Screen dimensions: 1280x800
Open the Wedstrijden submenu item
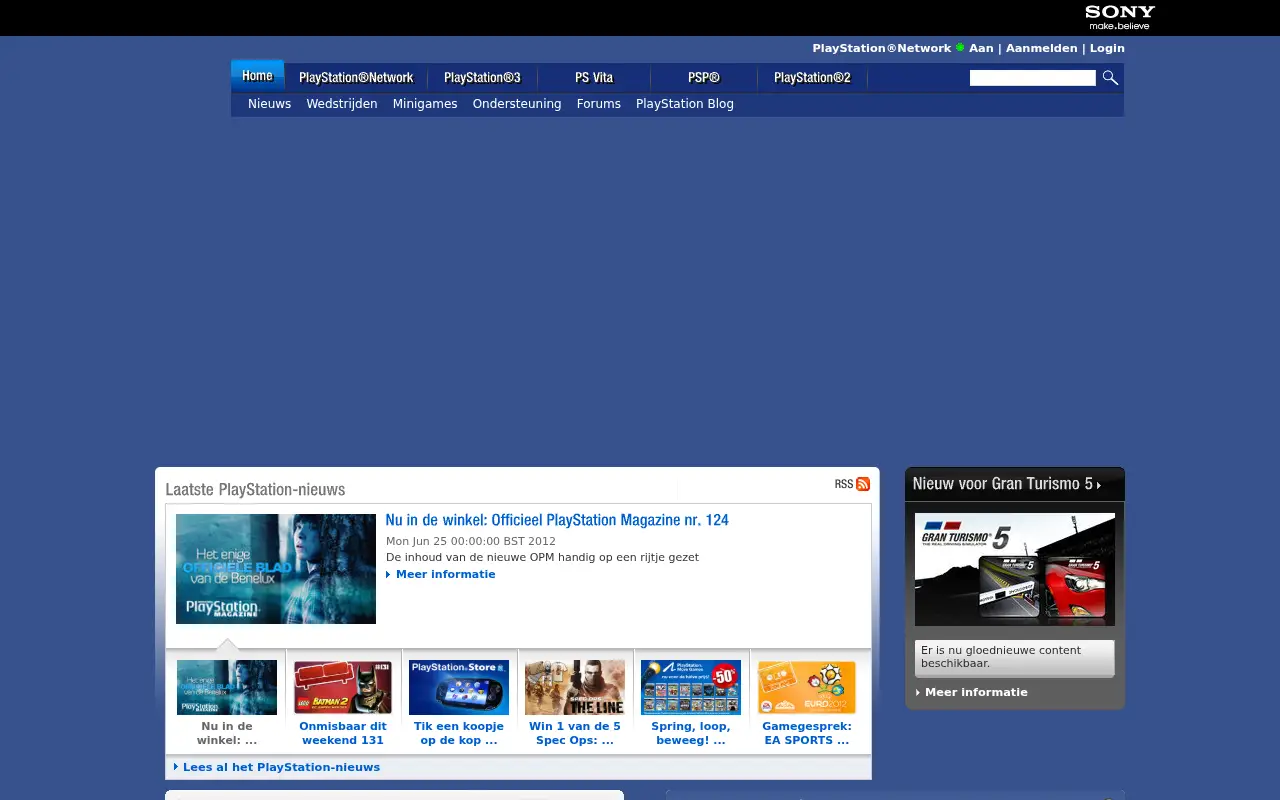pos(342,104)
